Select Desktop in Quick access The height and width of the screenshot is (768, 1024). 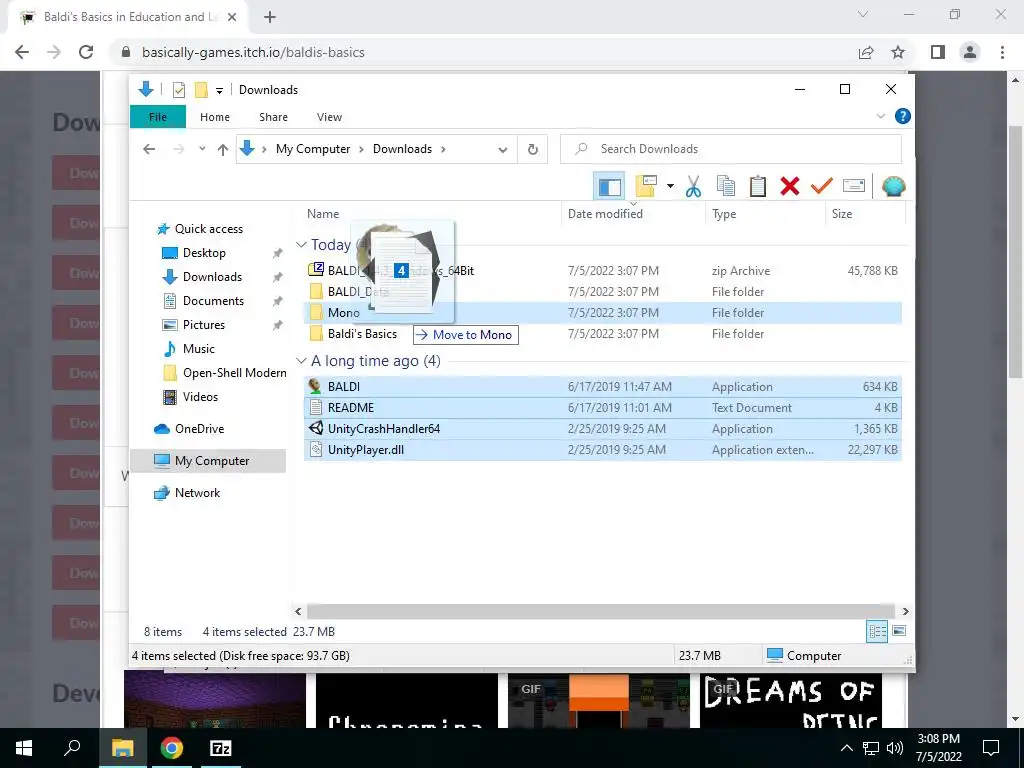(x=204, y=253)
